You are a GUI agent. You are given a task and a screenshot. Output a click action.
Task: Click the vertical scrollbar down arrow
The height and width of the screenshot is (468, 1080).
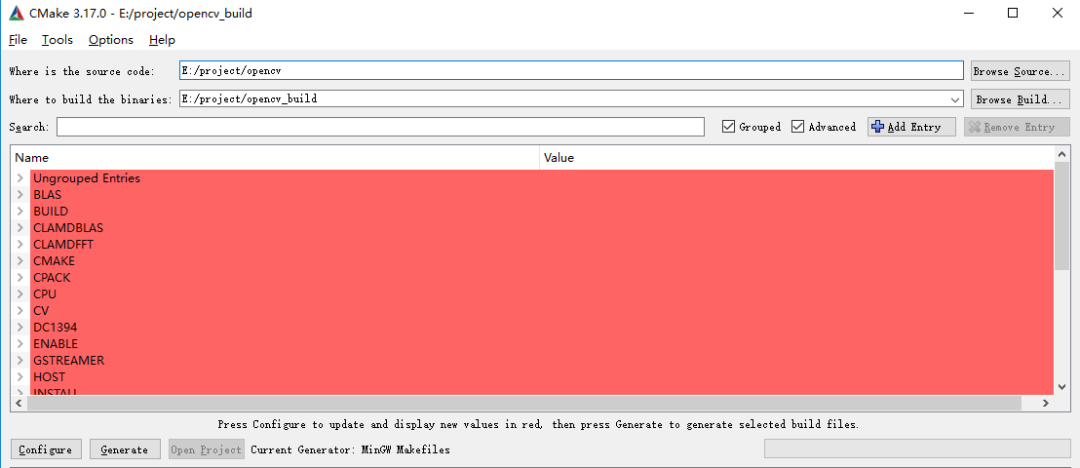pos(1061,387)
